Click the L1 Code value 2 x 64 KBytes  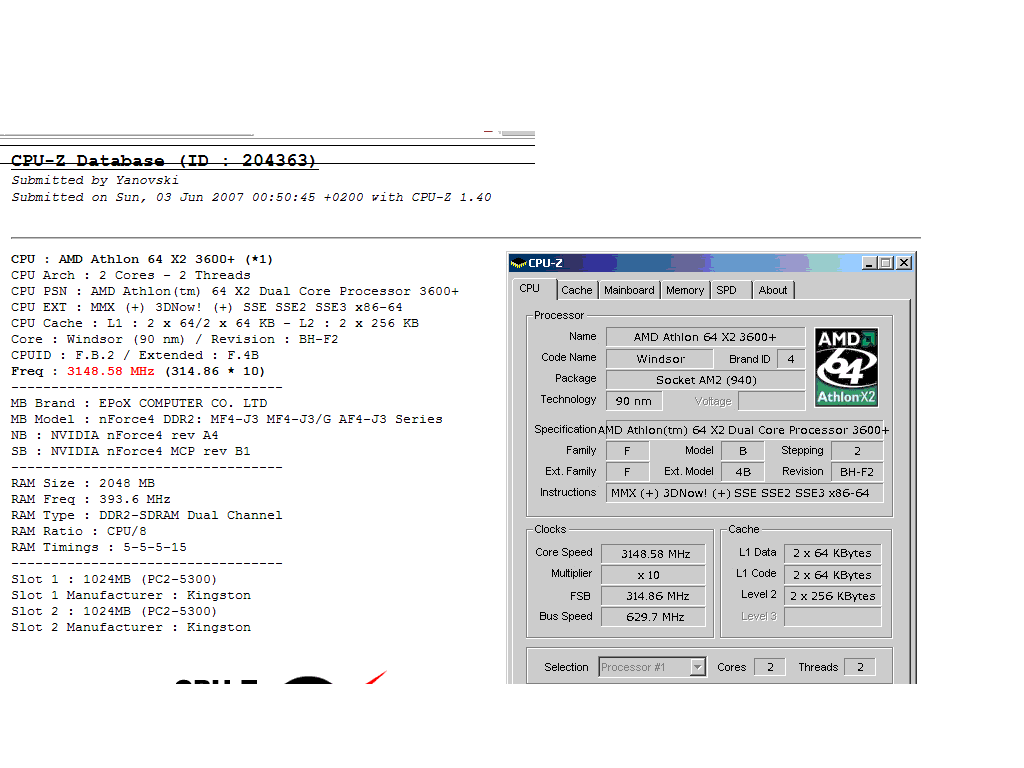tap(833, 575)
